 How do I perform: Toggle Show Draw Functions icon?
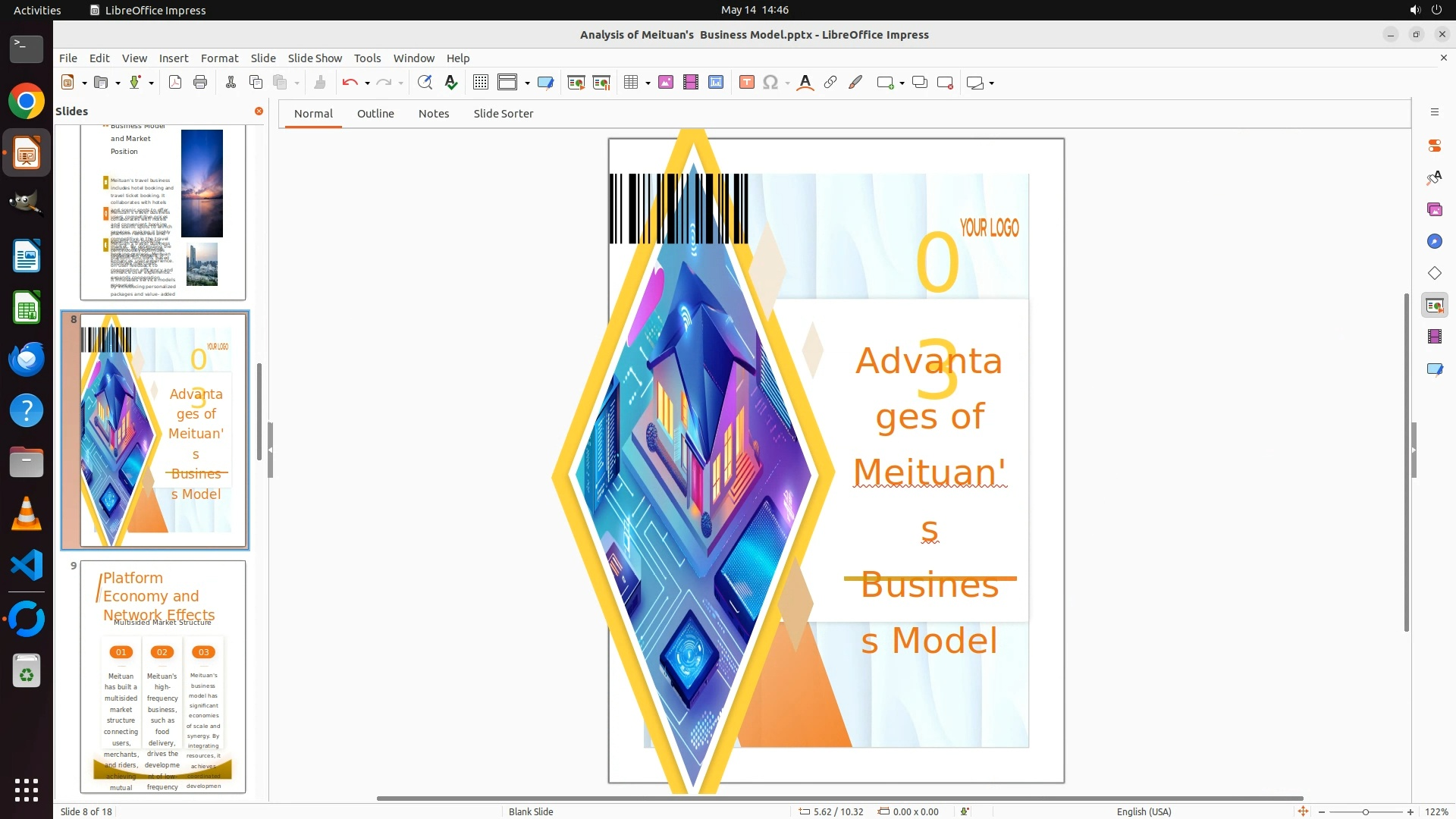pyautogui.click(x=855, y=83)
